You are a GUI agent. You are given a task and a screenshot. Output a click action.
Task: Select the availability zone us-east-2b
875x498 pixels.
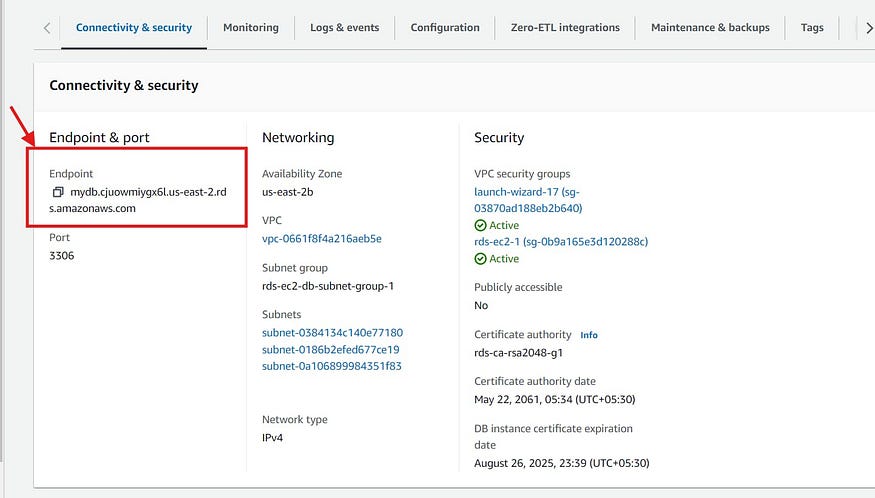(x=287, y=192)
